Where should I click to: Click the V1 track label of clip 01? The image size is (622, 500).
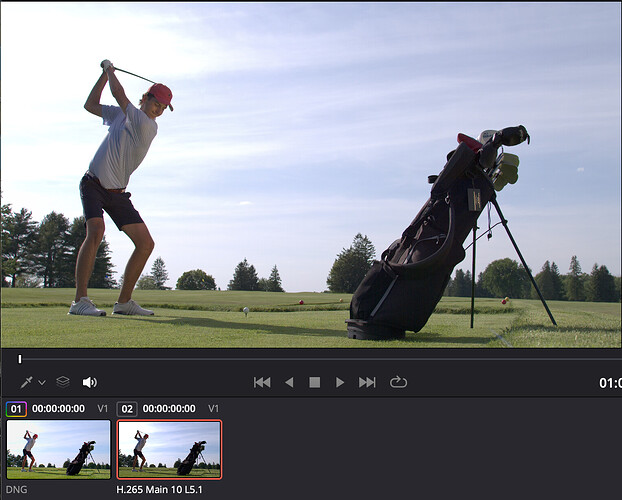point(103,408)
